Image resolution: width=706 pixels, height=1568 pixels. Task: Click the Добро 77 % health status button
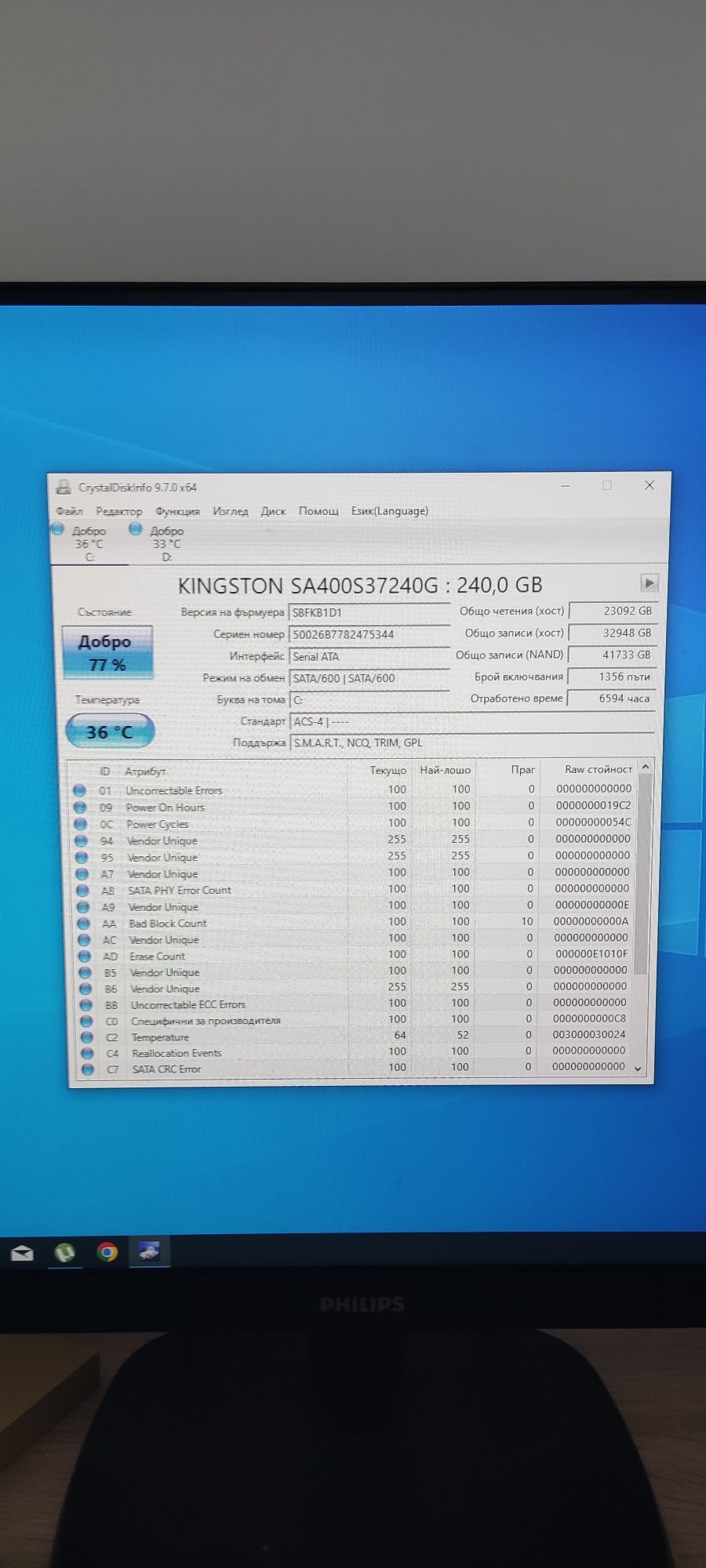point(107,652)
